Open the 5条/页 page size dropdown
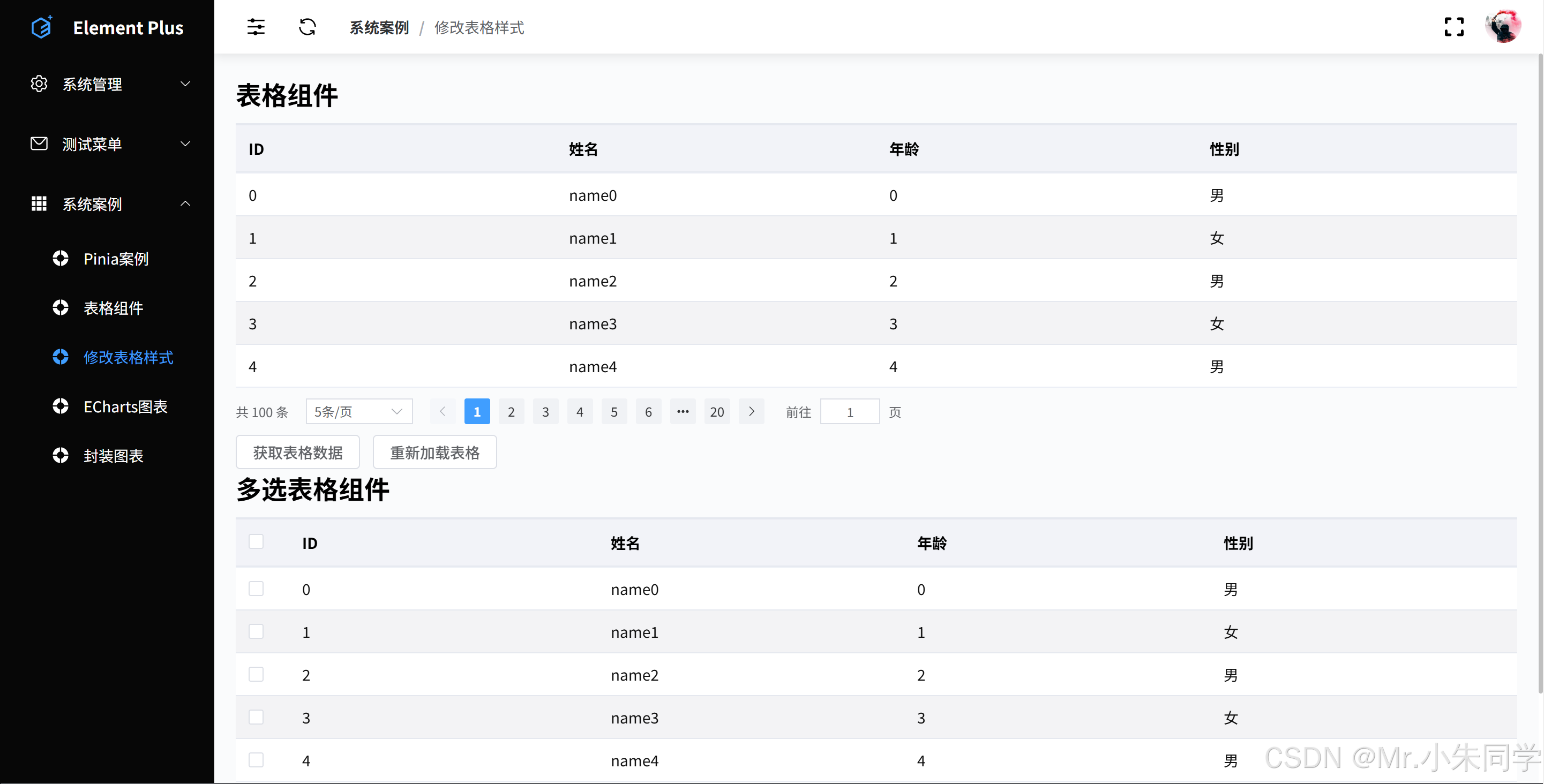This screenshot has width=1544, height=784. point(358,411)
